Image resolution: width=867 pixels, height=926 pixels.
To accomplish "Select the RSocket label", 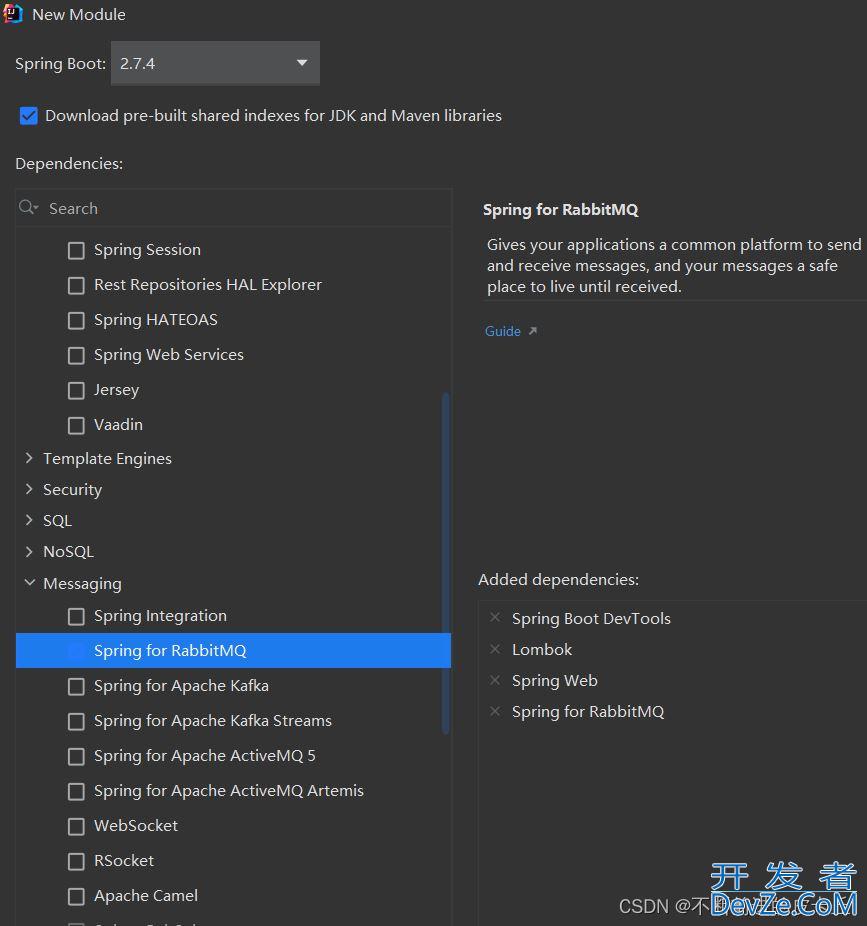I will coord(124,861).
